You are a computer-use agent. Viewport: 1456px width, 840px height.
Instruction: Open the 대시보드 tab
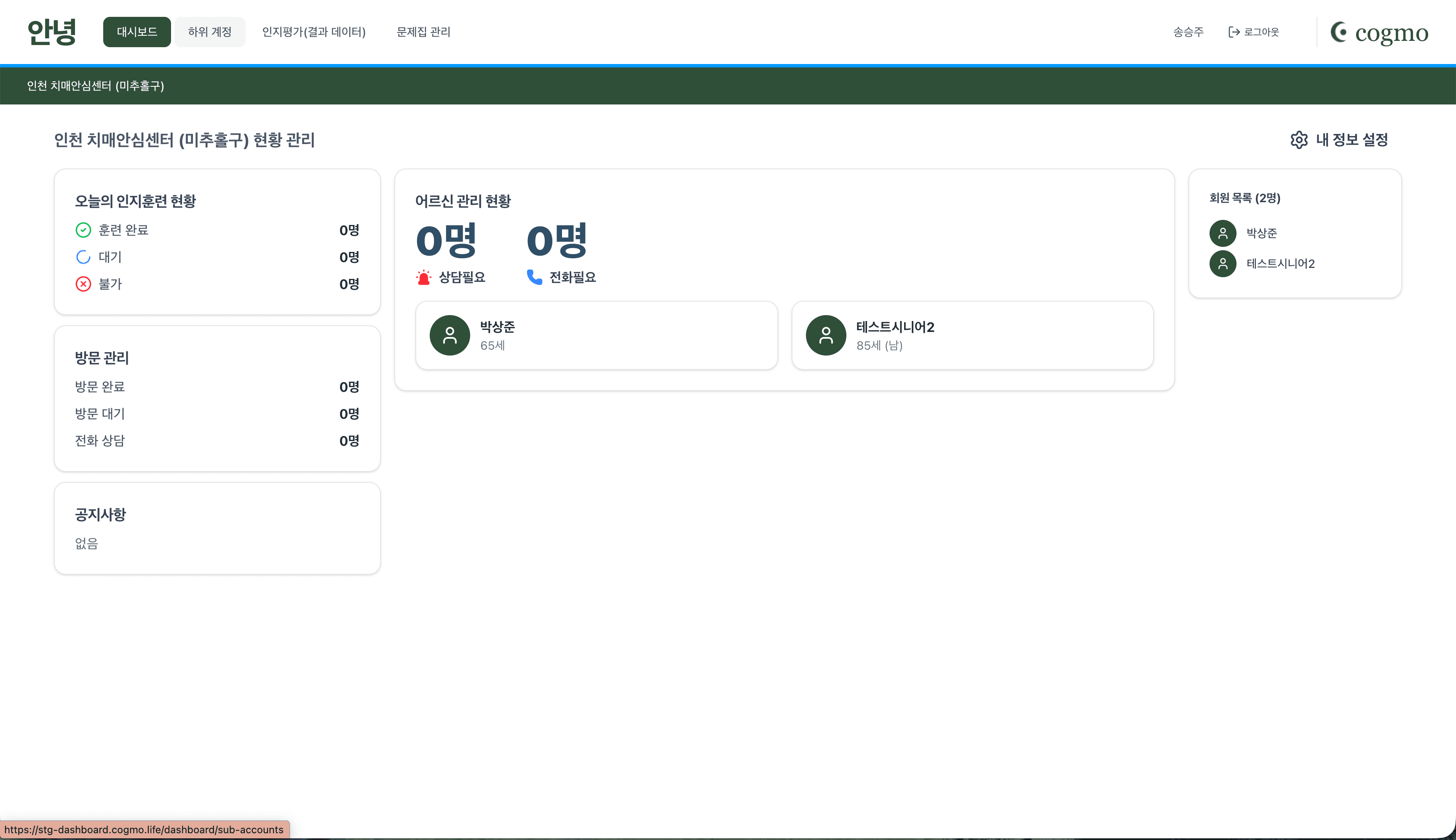[x=137, y=32]
